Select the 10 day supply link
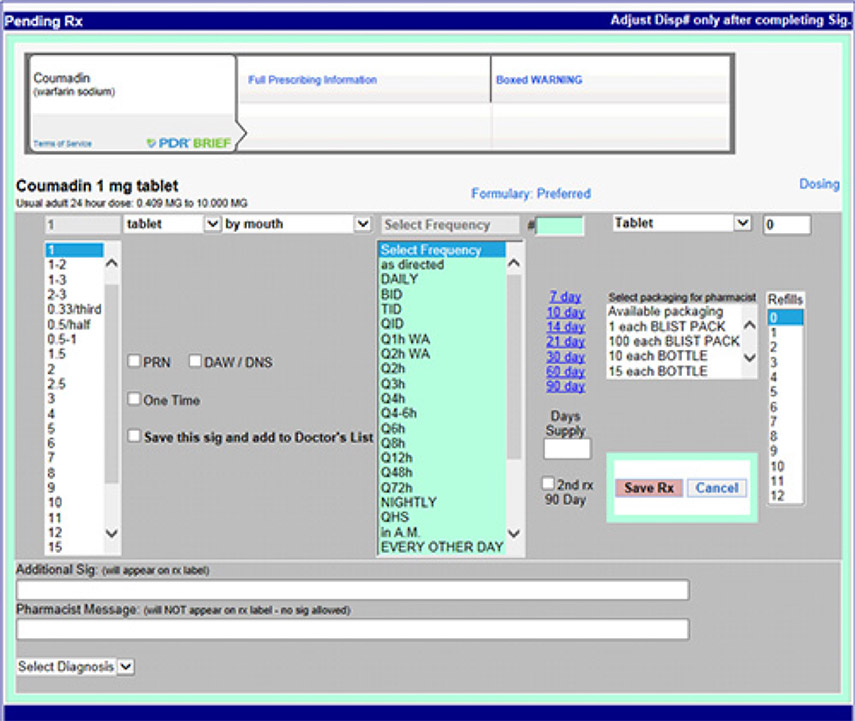This screenshot has width=855, height=721. pos(565,313)
